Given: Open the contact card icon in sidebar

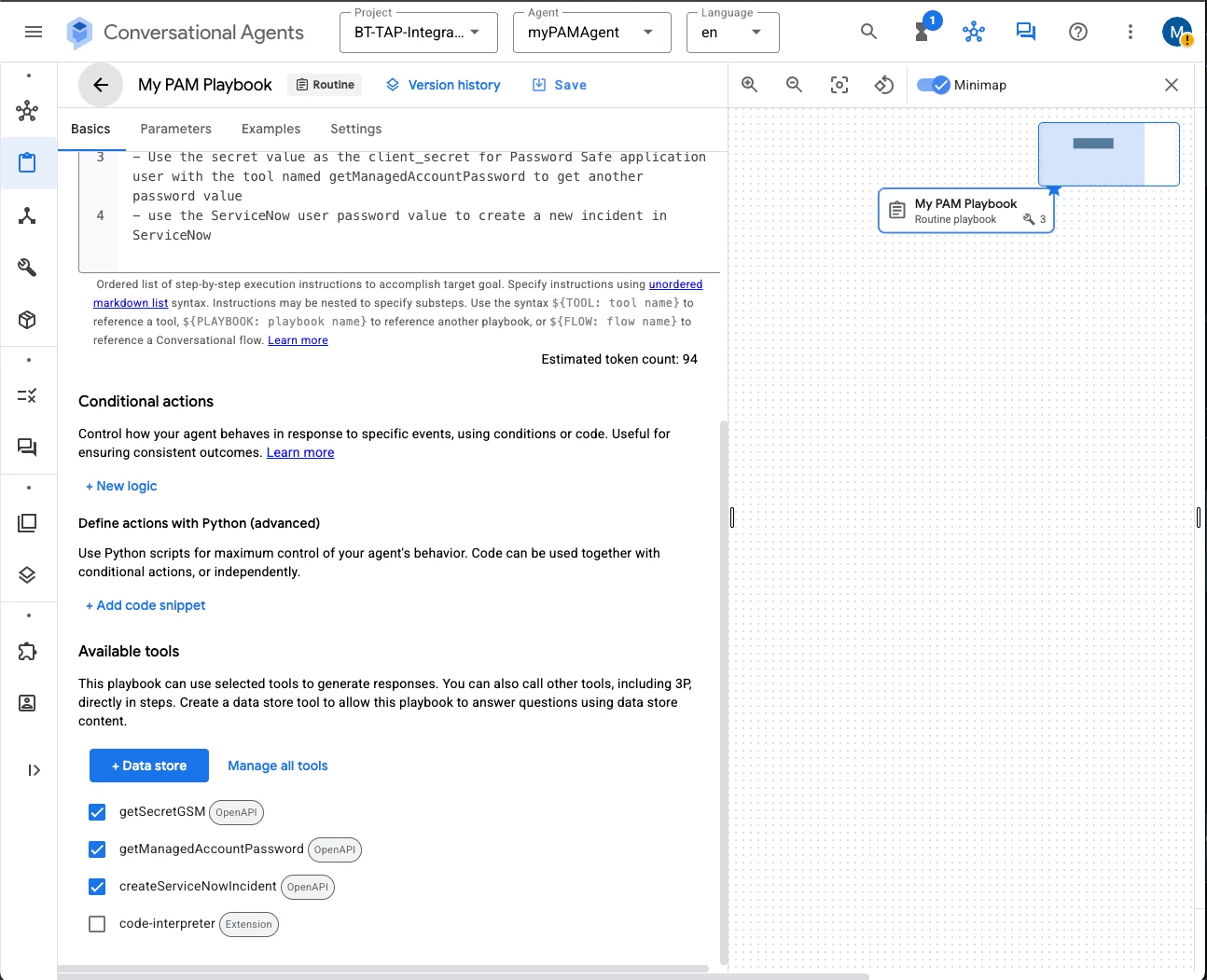Looking at the screenshot, I should pos(27,703).
